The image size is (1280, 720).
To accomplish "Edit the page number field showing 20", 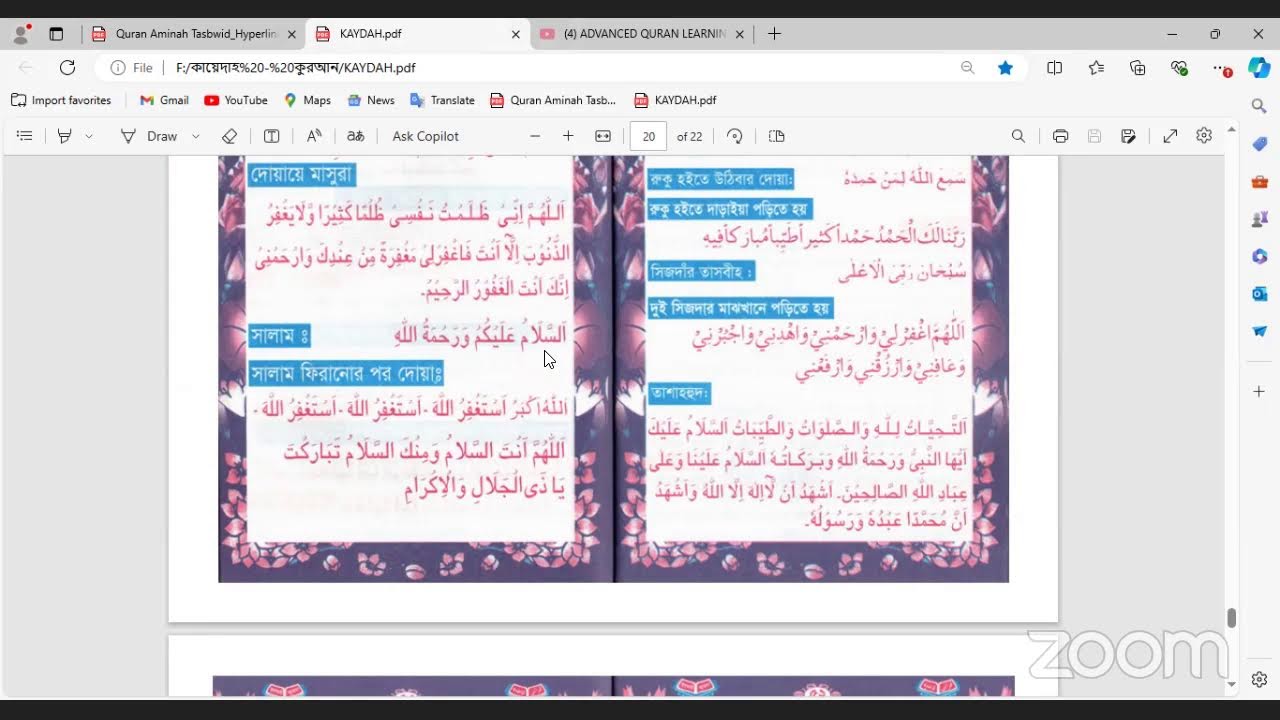I will 648,136.
